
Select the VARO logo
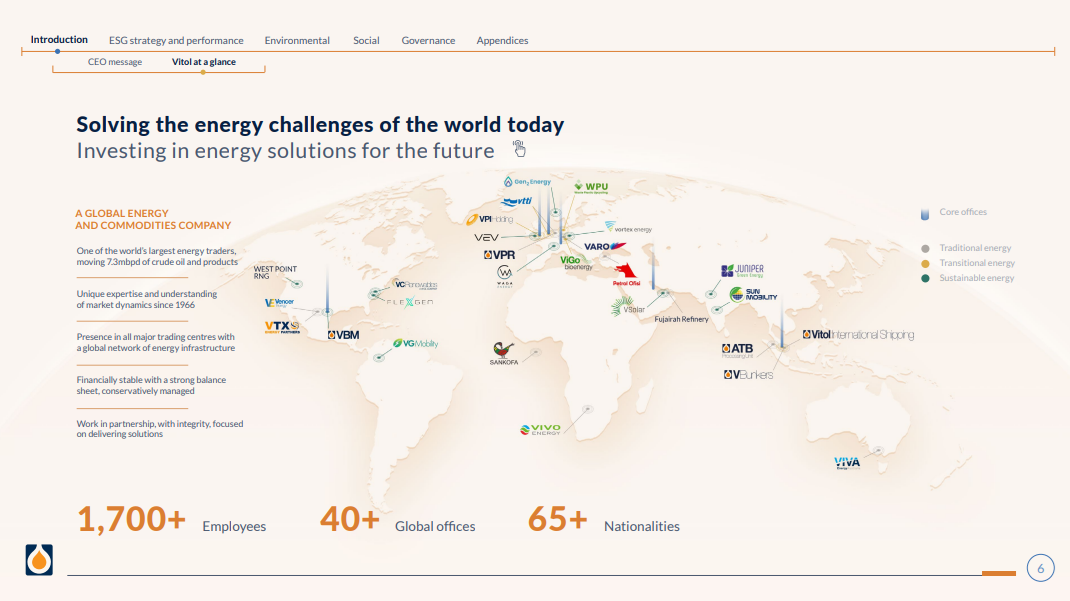(x=605, y=246)
